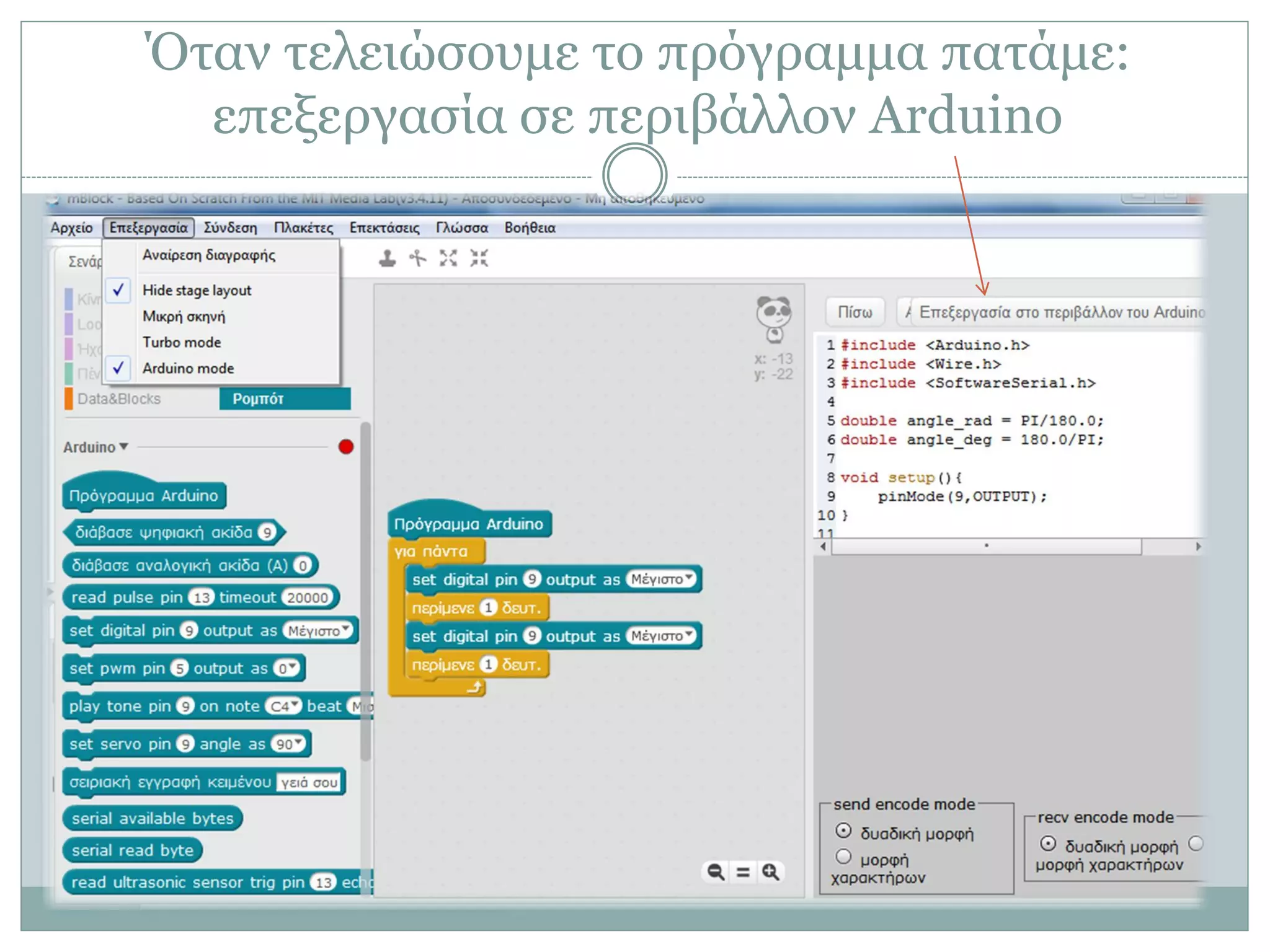Viewport: 1270px width, 952px height.
Task: Click the shrink sprite icon
Action: click(479, 258)
